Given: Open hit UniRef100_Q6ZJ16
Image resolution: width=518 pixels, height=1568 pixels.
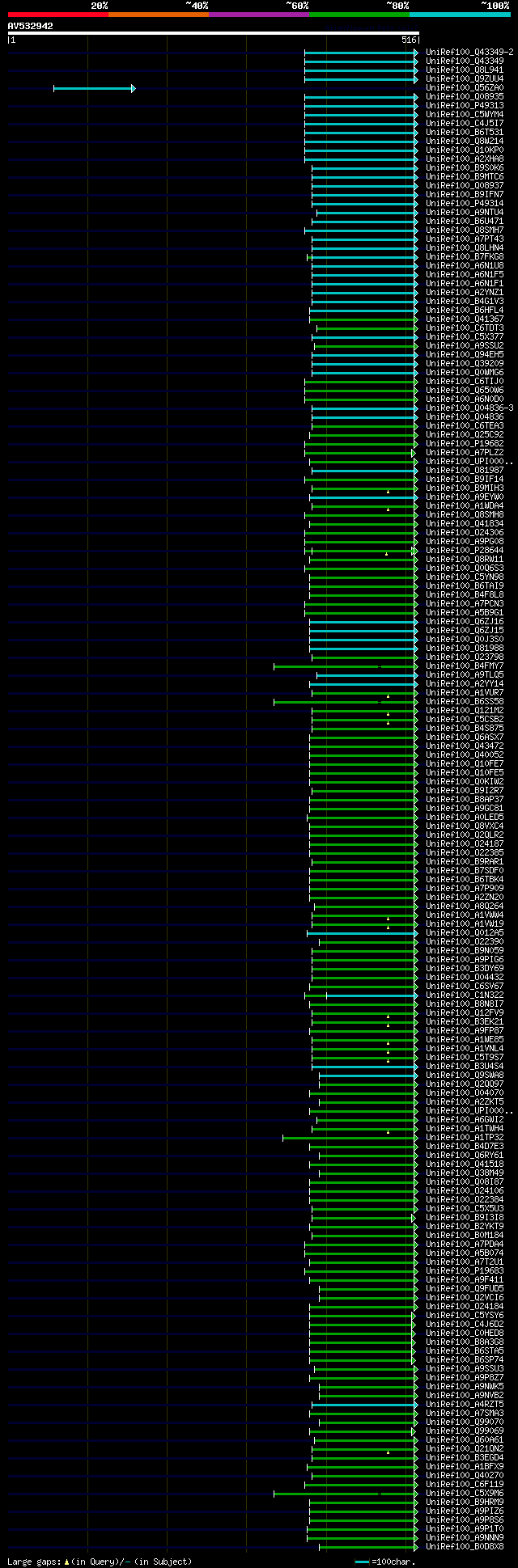Looking at the screenshot, I should click(465, 622).
